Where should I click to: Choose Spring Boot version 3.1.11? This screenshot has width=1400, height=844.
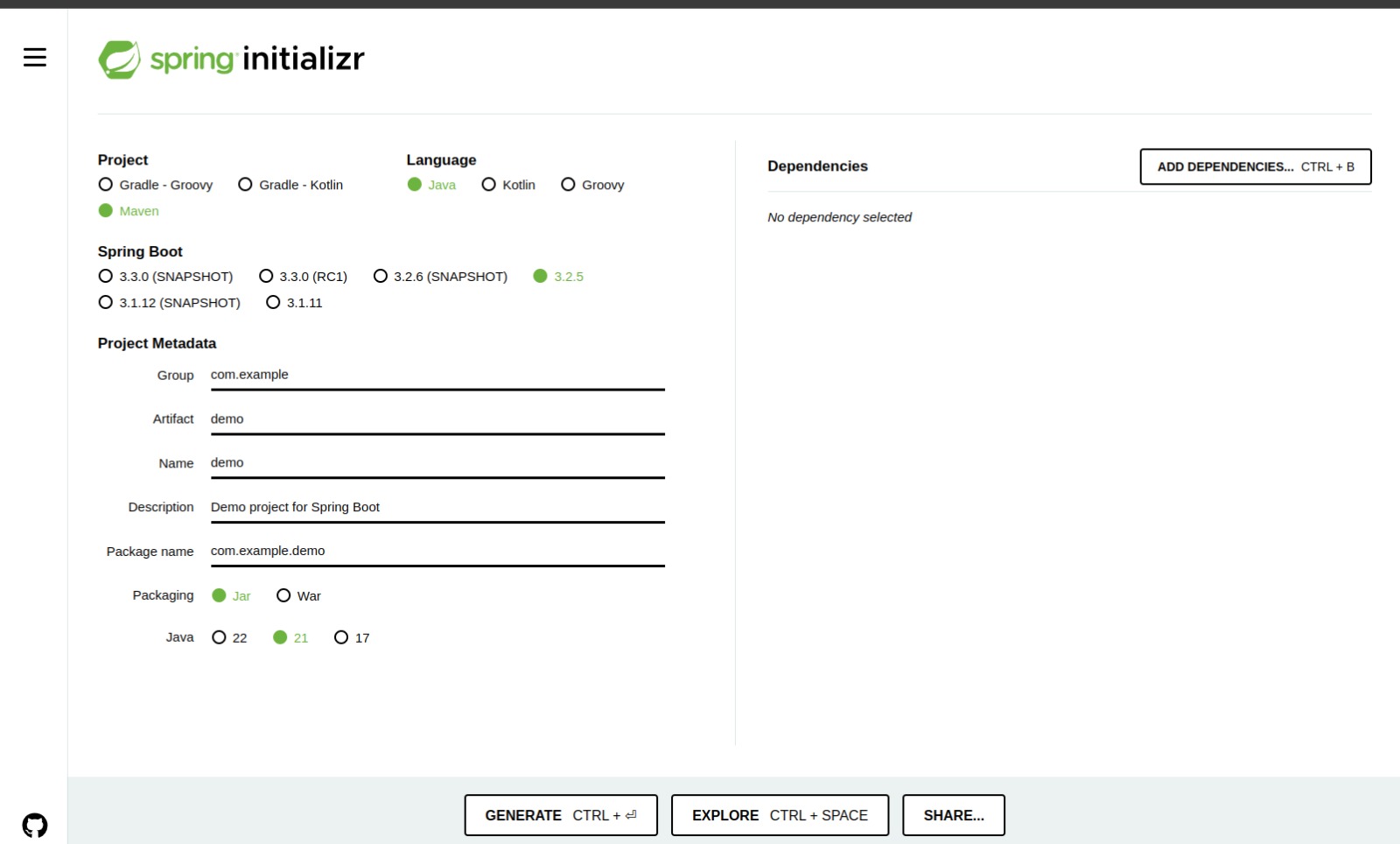[273, 303]
